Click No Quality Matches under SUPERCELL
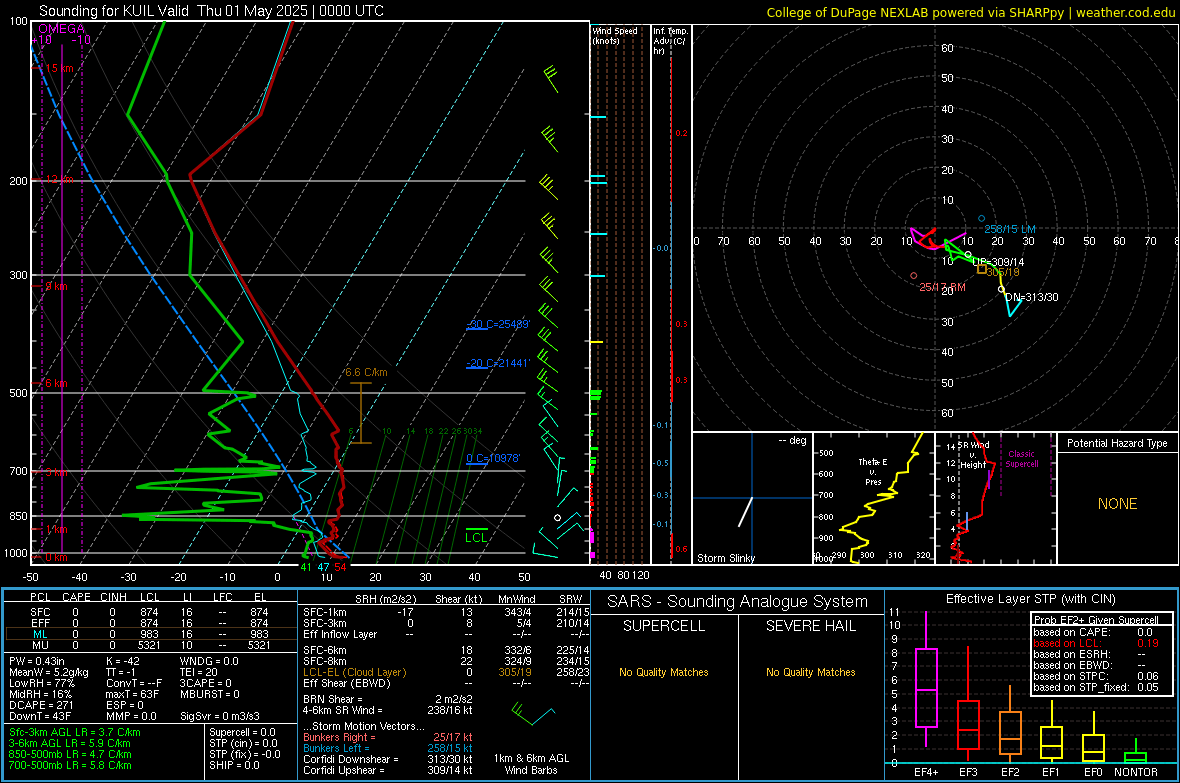The image size is (1180, 783). [x=664, y=672]
